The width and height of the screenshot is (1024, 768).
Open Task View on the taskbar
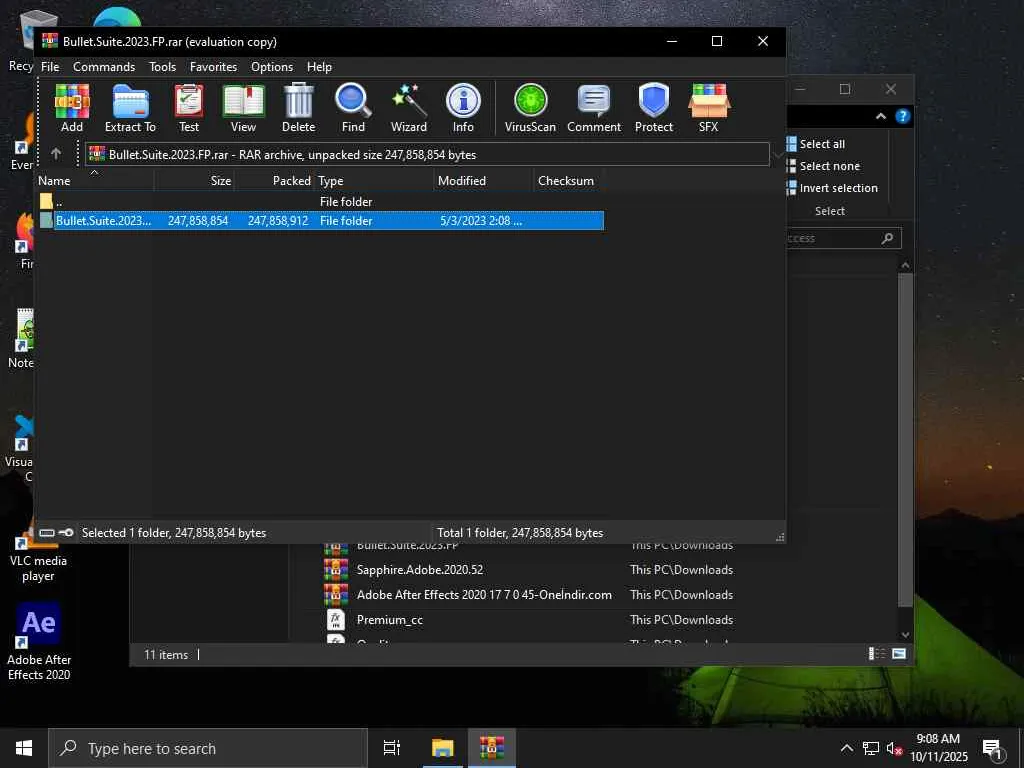pyautogui.click(x=392, y=748)
